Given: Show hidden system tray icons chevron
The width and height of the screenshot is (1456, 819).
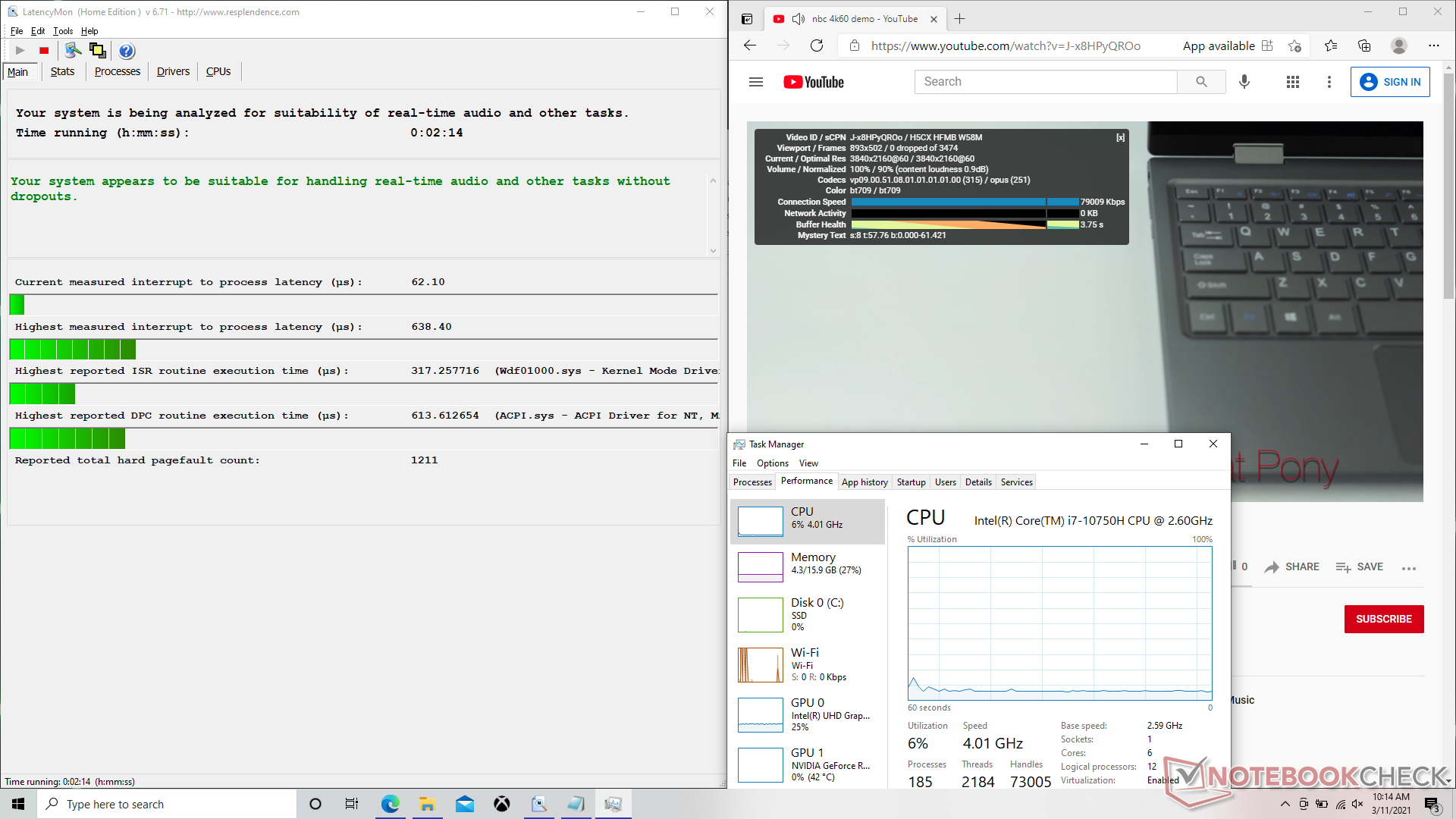Looking at the screenshot, I should 1285,804.
